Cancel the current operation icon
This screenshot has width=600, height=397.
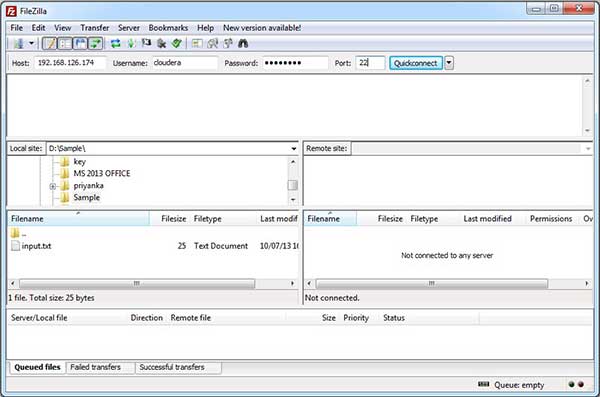point(146,43)
